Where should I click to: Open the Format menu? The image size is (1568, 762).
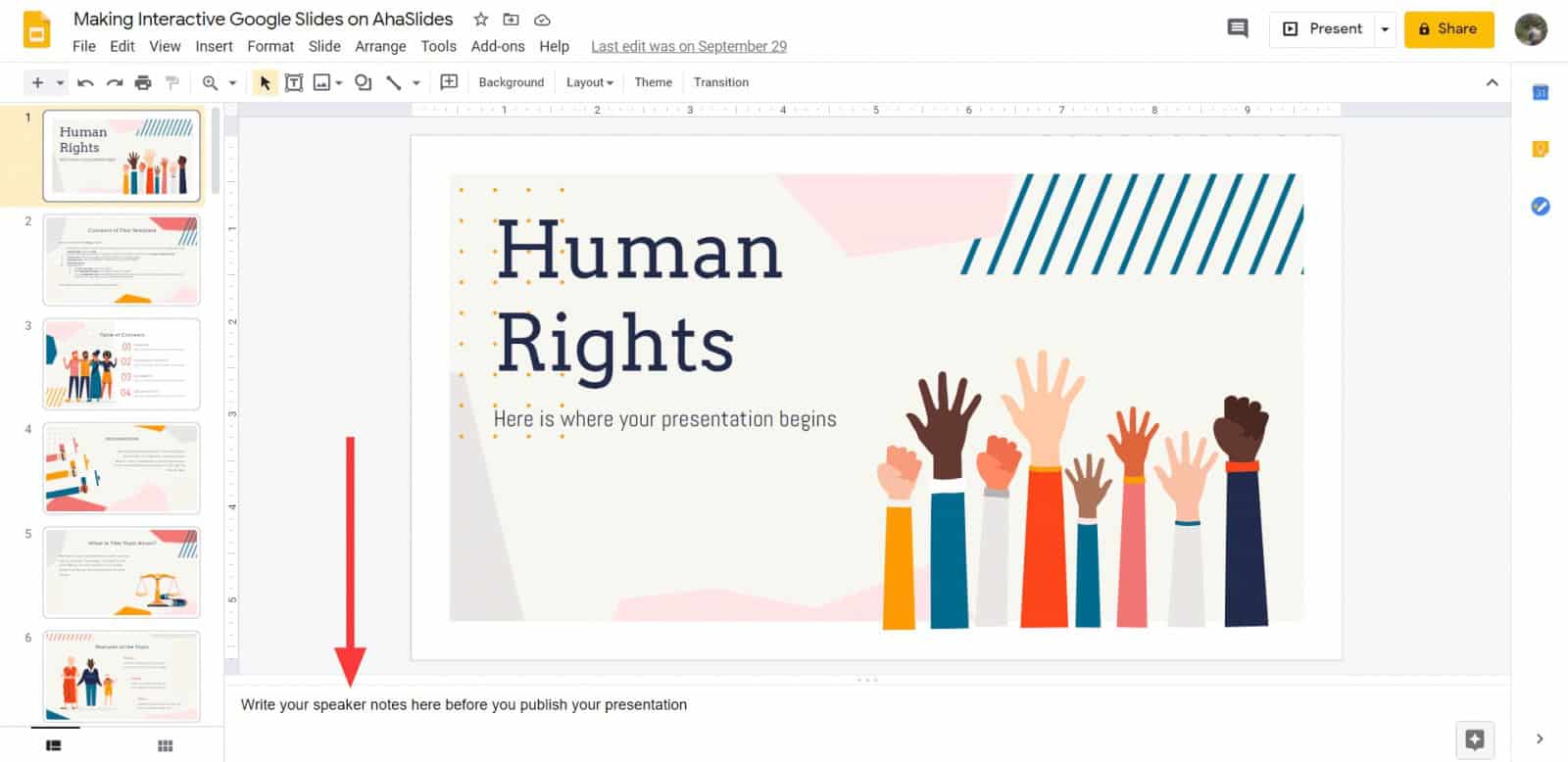(270, 46)
